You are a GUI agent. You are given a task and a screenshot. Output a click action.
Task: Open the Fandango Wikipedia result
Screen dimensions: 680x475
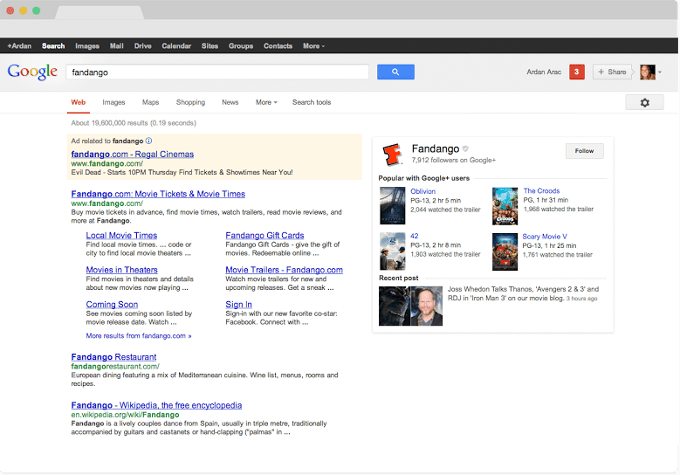[x=156, y=405]
